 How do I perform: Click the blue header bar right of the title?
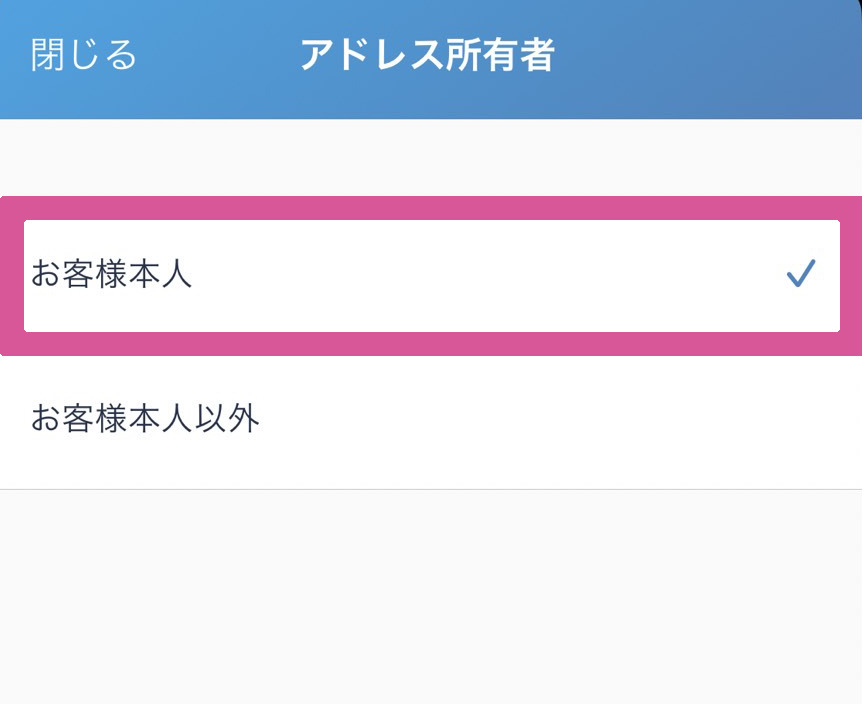point(720,56)
